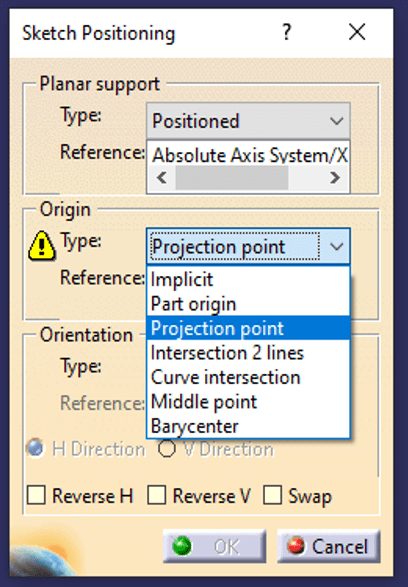Click the yellow warning icon beside Origin Type
This screenshot has width=408, height=587.
pyautogui.click(x=42, y=246)
